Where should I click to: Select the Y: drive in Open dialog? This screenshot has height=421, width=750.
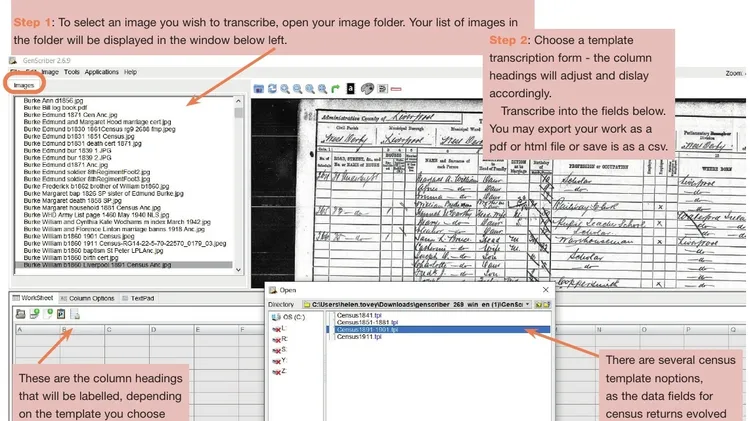point(280,360)
